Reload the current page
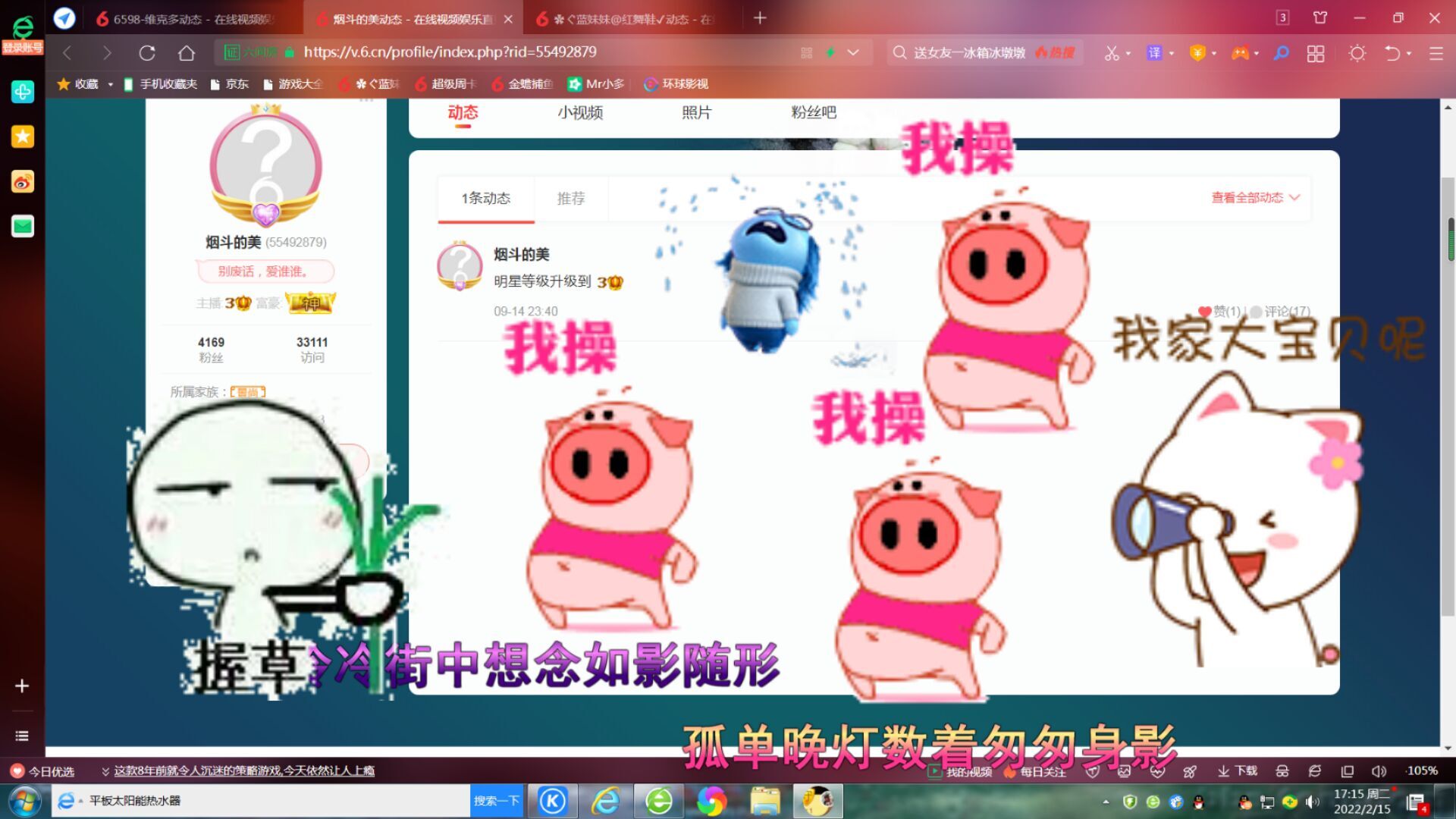Viewport: 1456px width, 819px height. click(147, 52)
